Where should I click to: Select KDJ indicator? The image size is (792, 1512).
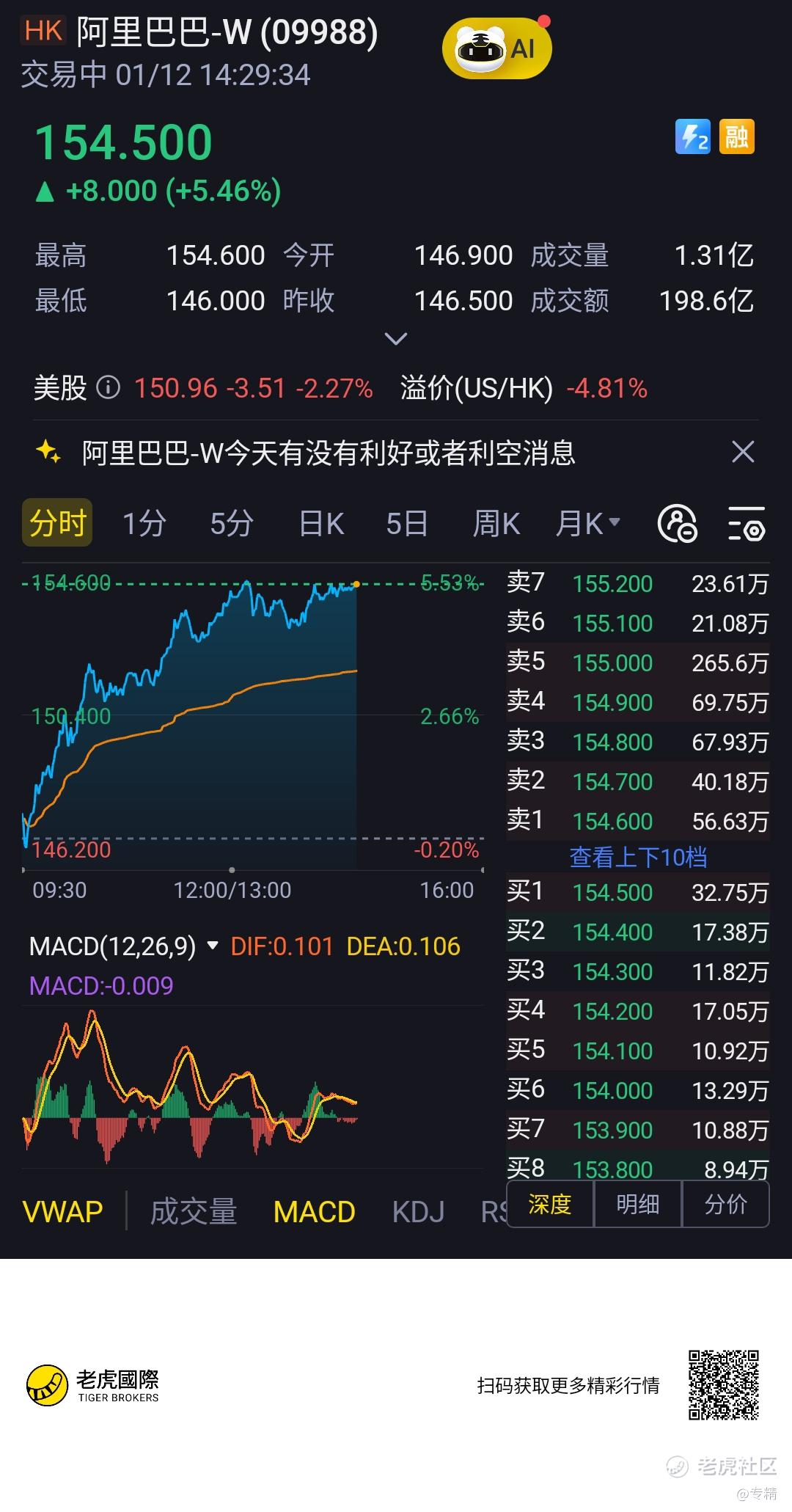(418, 1212)
